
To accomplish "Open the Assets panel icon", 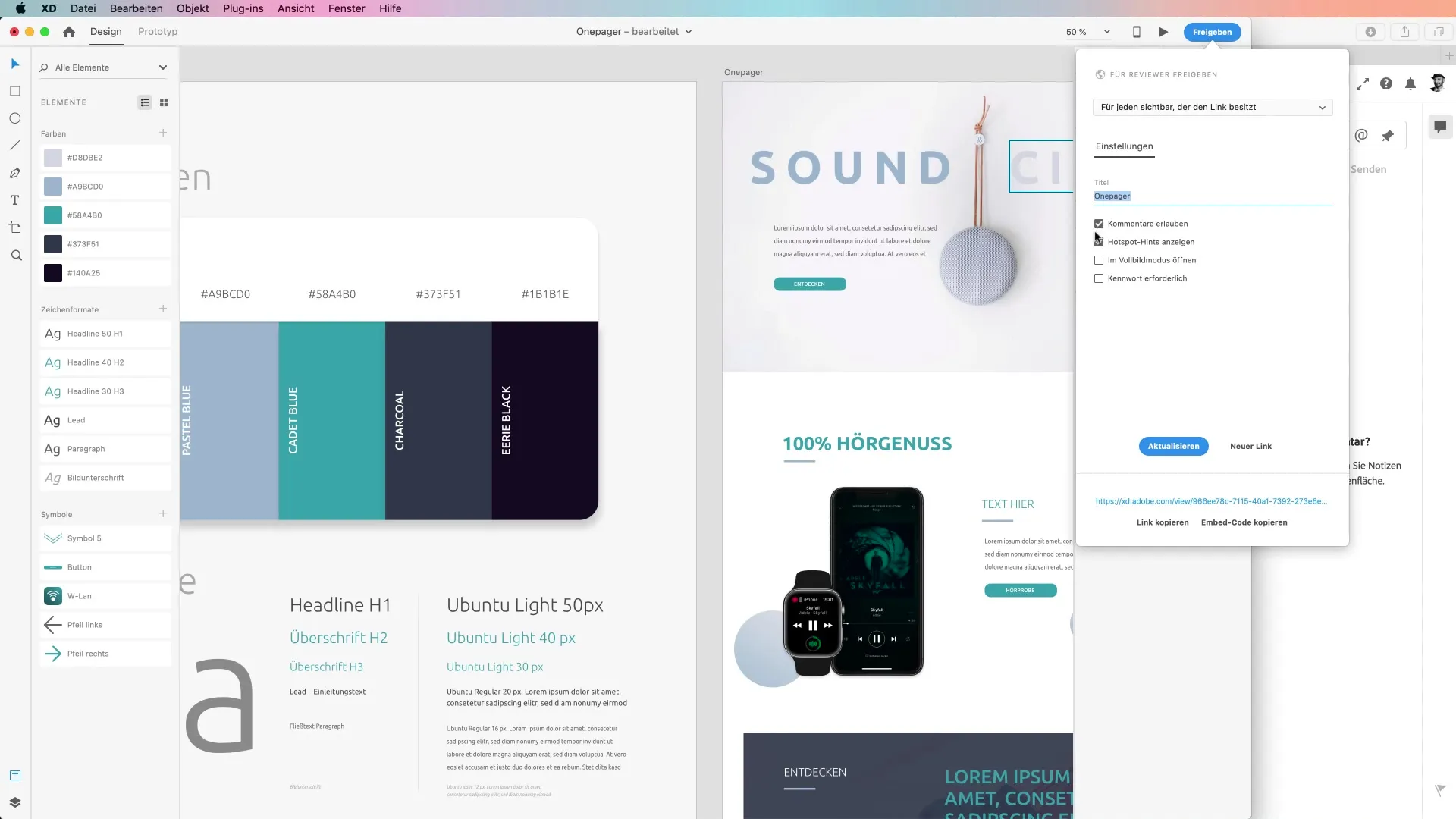I will pyautogui.click(x=14, y=775).
